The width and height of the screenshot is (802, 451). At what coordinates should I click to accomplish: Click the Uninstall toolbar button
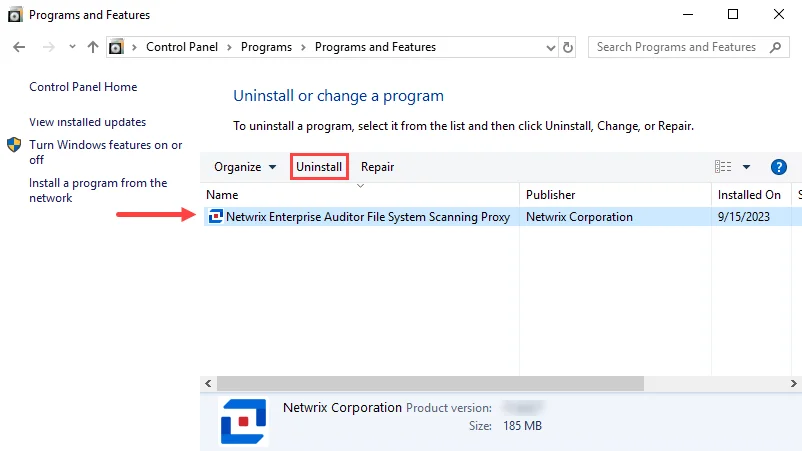pyautogui.click(x=319, y=167)
